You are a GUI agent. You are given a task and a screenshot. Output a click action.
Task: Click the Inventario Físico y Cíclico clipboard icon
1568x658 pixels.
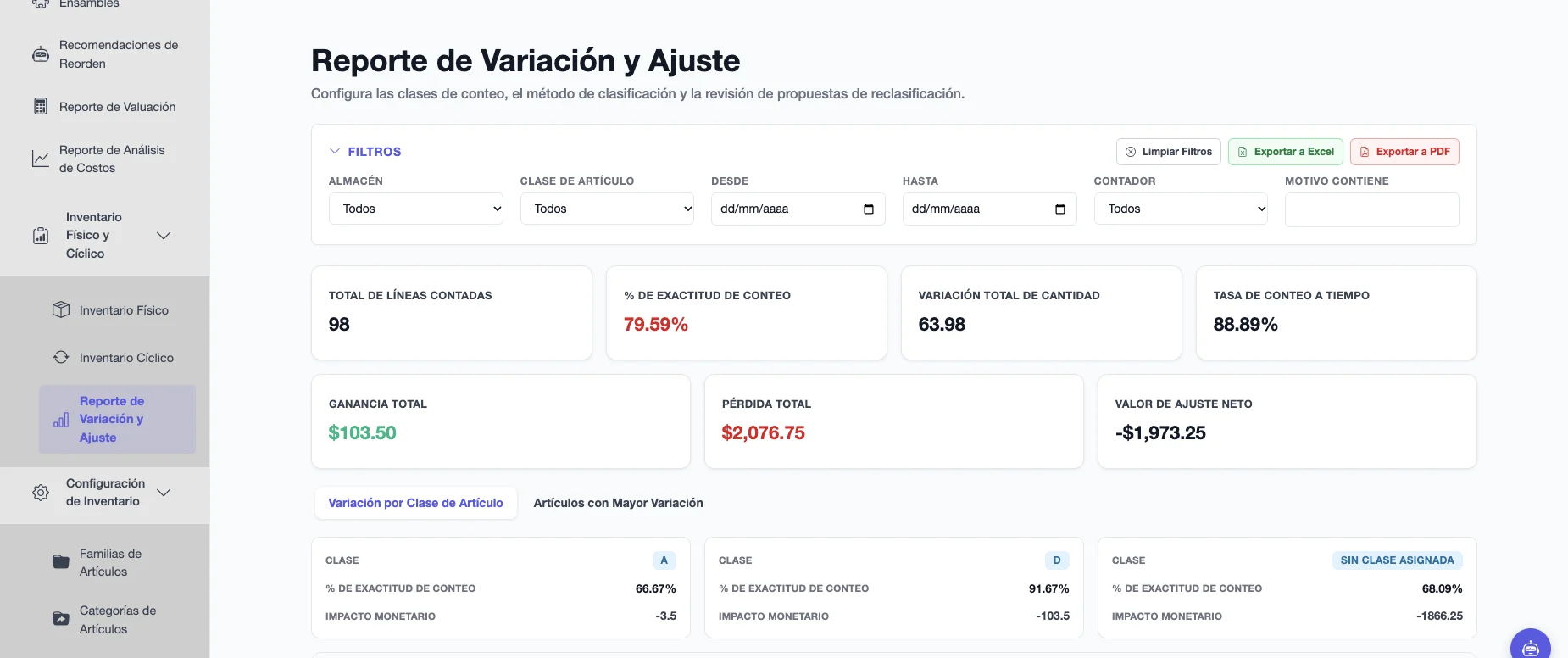pos(41,236)
